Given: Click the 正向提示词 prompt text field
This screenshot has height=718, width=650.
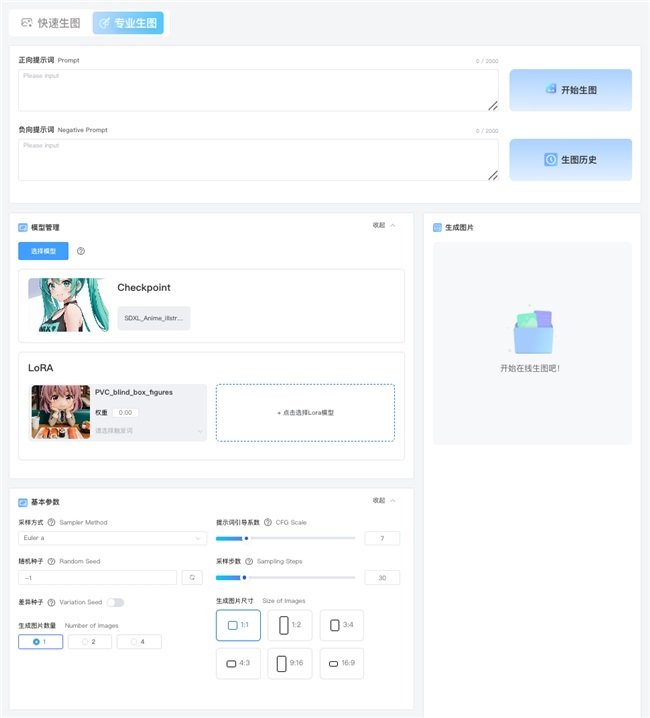Looking at the screenshot, I should (258, 90).
